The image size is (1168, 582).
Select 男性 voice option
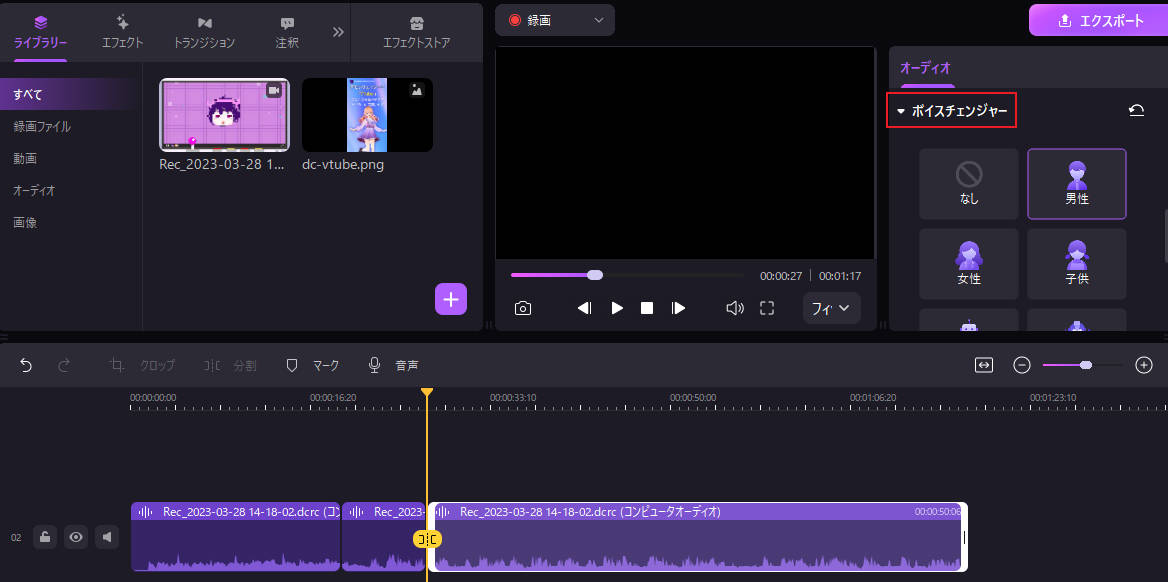[1076, 184]
